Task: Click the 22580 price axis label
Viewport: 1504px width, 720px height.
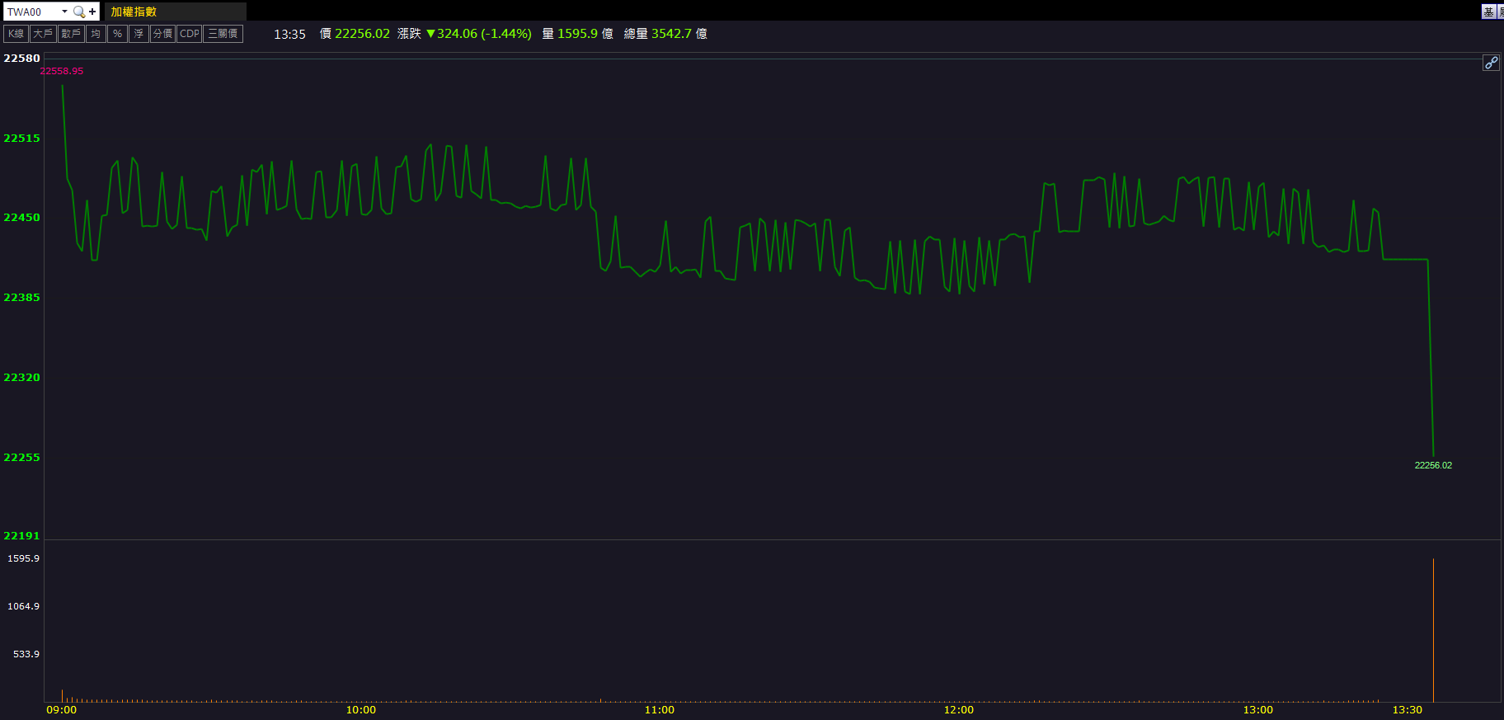Action: click(22, 58)
